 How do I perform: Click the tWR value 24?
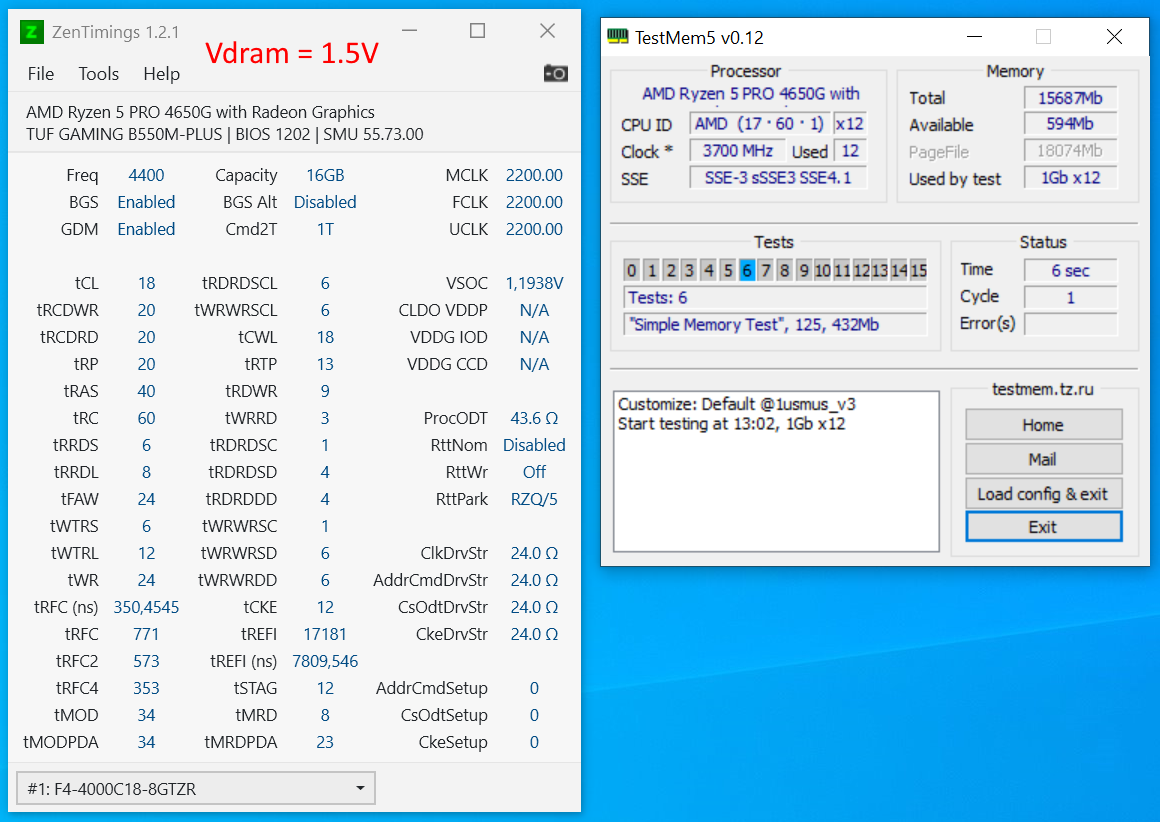[146, 580]
